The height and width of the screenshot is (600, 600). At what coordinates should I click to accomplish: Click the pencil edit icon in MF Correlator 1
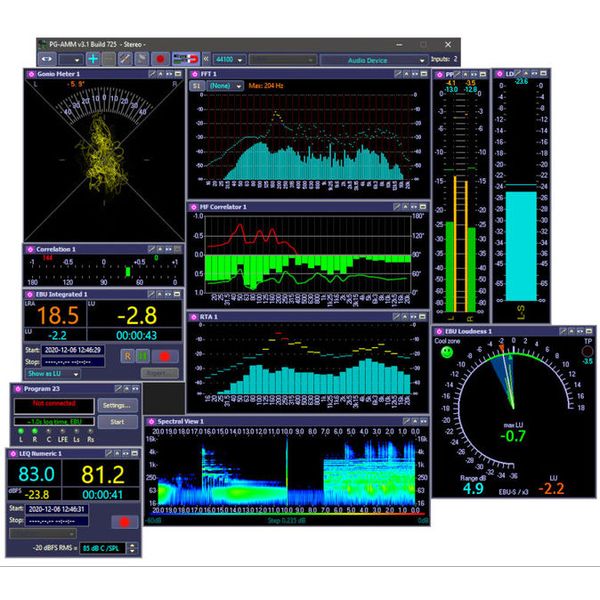(397, 207)
